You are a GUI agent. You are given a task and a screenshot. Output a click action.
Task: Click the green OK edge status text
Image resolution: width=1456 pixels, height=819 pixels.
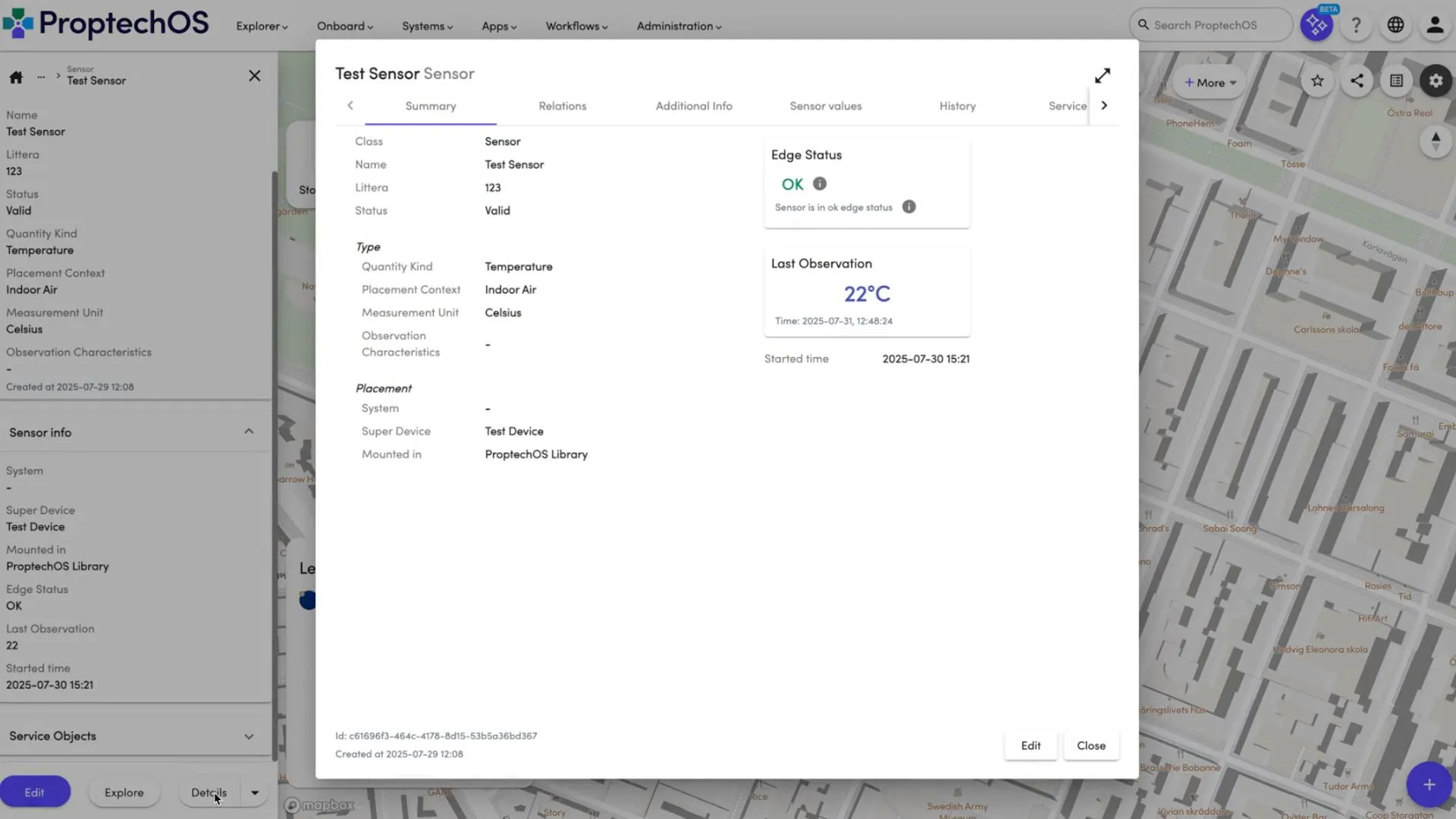click(x=792, y=184)
